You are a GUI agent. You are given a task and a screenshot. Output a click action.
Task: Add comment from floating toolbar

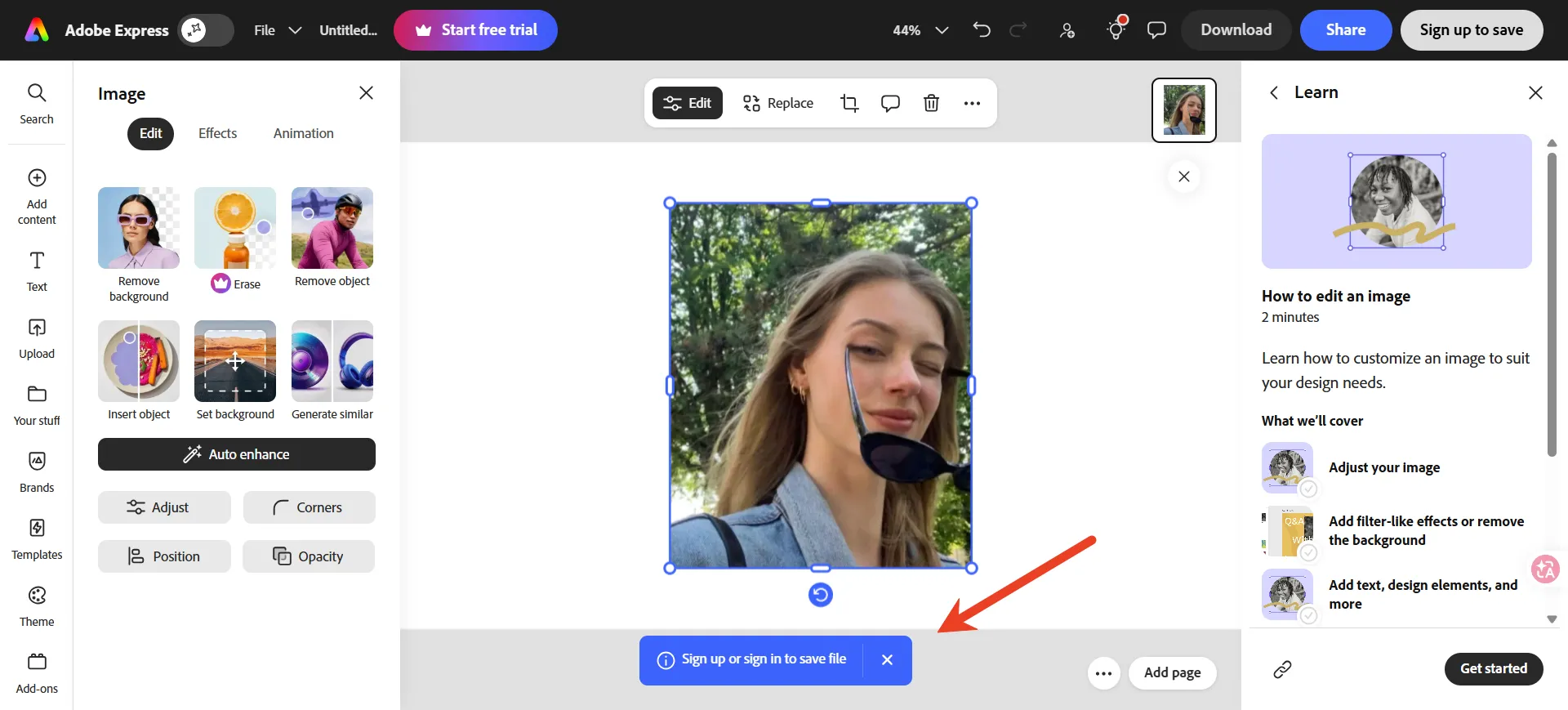[890, 103]
